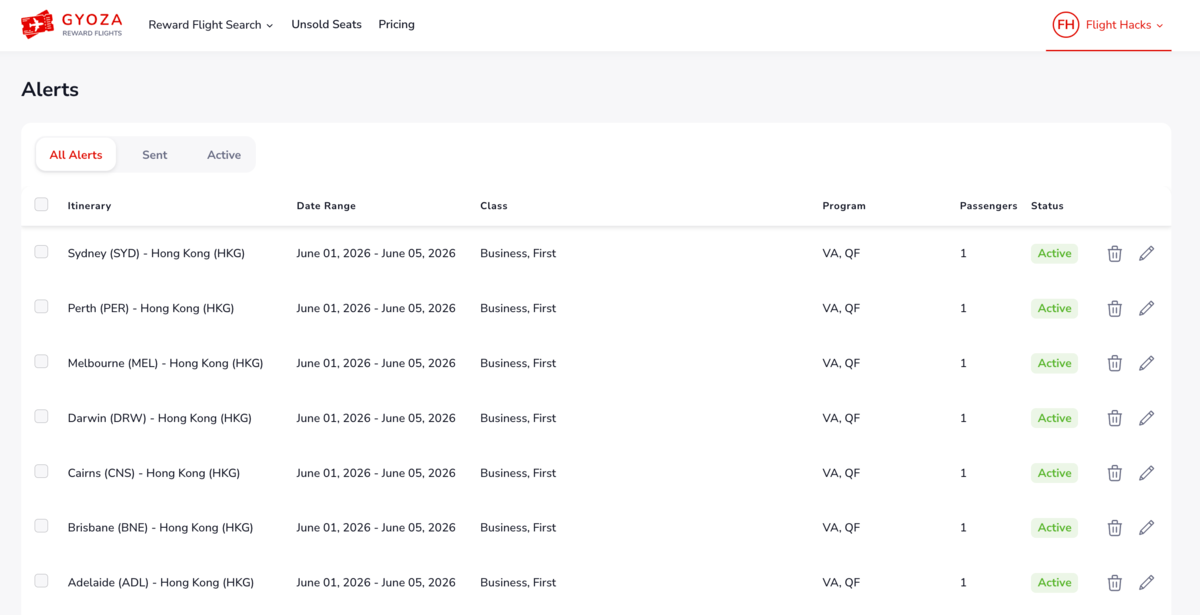Click the Gyoza Reward Flights logo
This screenshot has height=615, width=1200.
click(x=72, y=24)
